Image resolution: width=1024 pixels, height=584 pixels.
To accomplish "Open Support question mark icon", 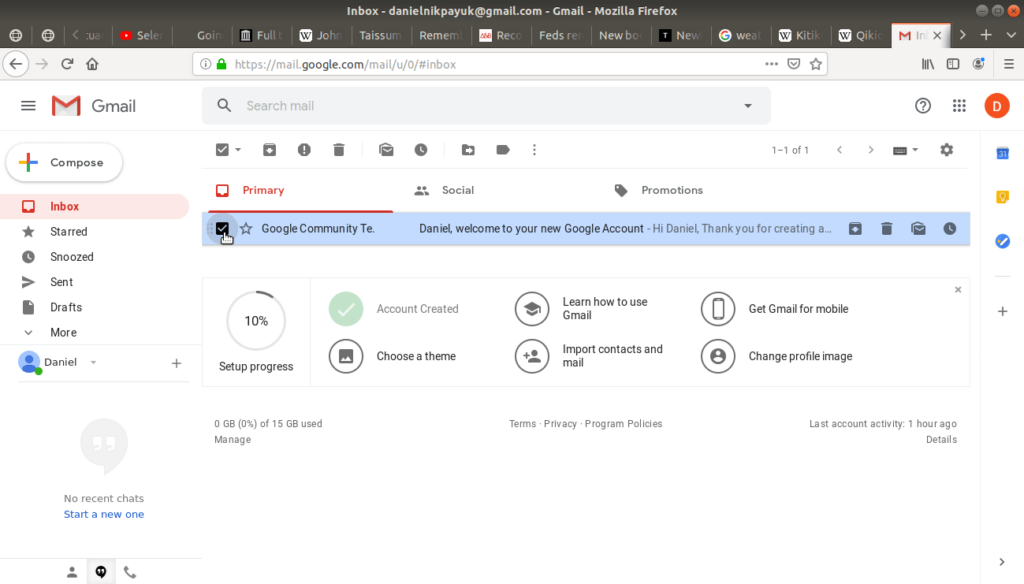I will [x=923, y=106].
